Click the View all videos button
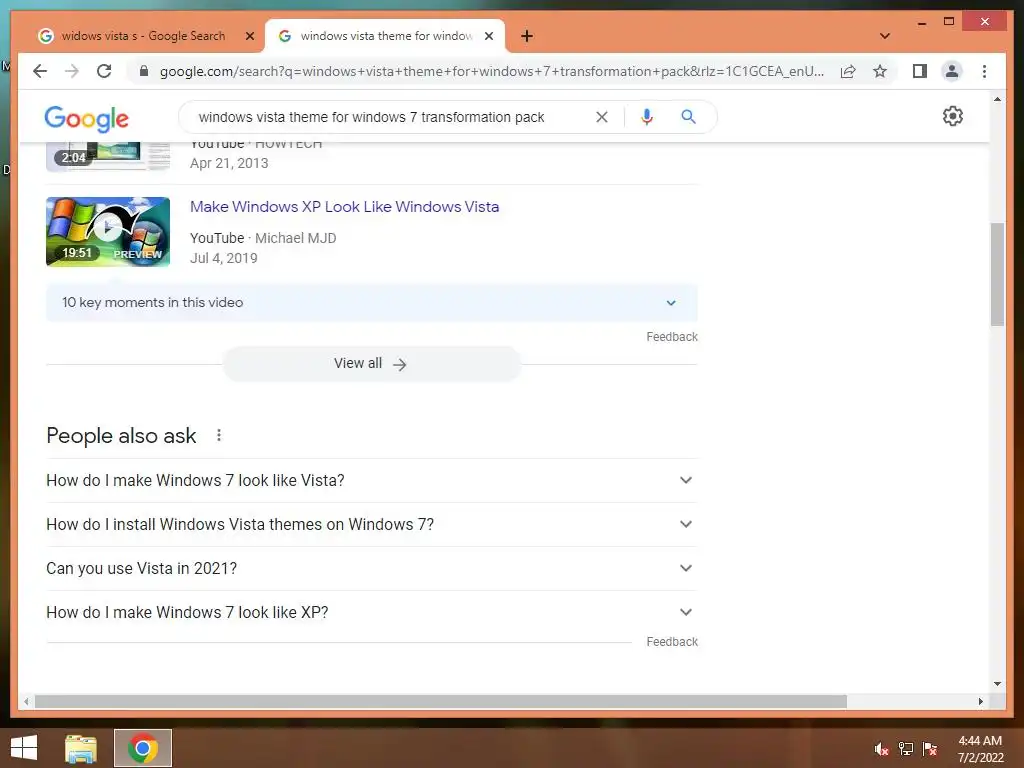 click(372, 364)
